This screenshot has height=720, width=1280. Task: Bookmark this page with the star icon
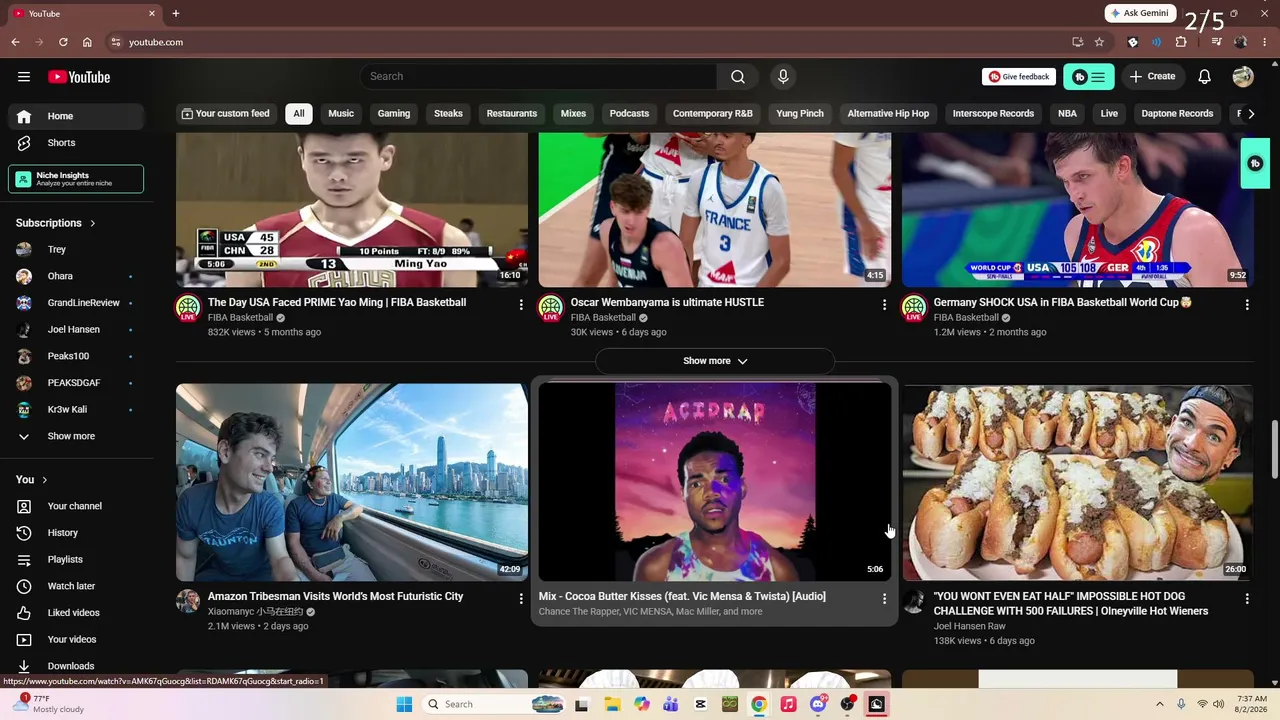(x=1099, y=42)
